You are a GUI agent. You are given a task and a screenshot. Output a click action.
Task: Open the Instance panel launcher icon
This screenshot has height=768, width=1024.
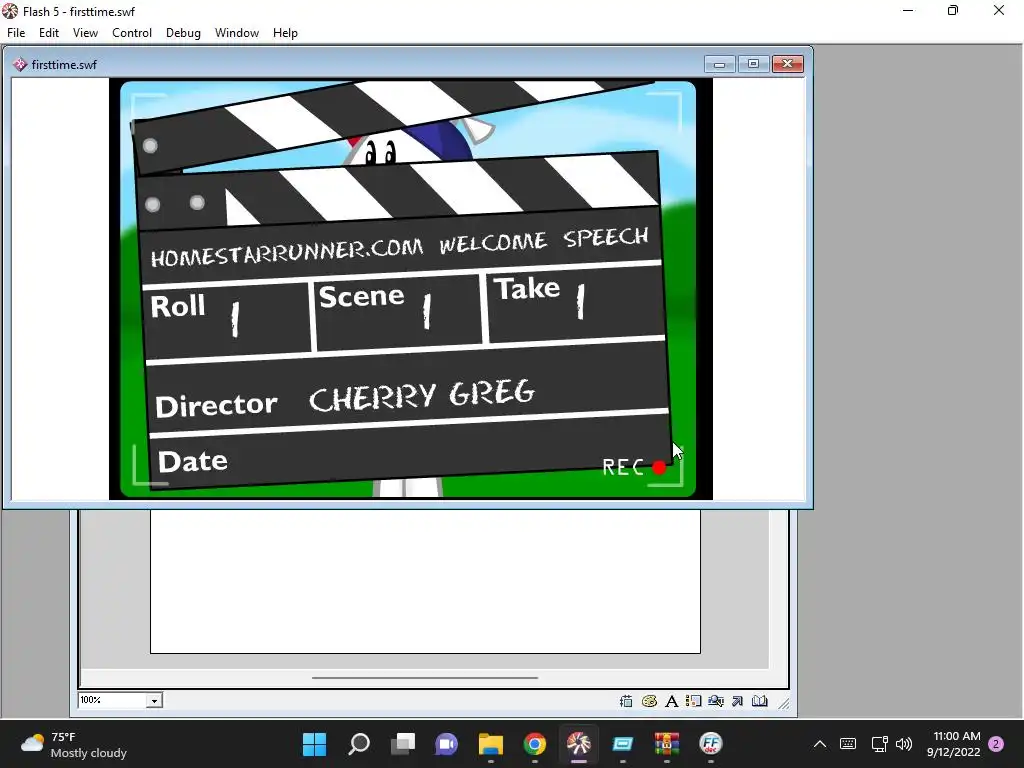694,701
